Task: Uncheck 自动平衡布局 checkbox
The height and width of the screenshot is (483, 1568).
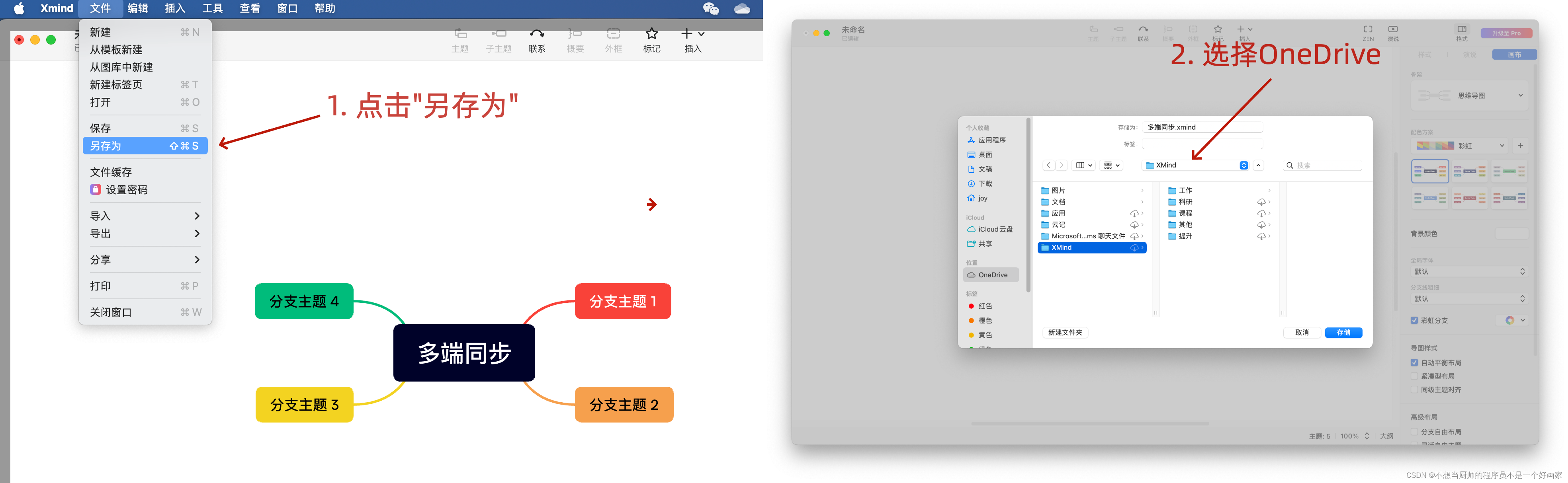Action: pyautogui.click(x=1414, y=362)
